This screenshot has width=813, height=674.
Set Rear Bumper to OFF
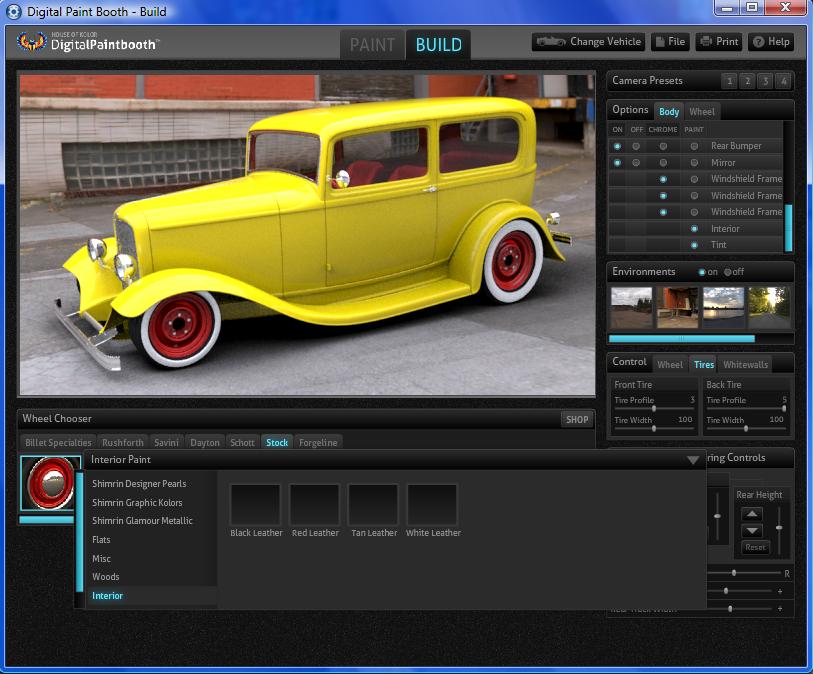pos(636,146)
